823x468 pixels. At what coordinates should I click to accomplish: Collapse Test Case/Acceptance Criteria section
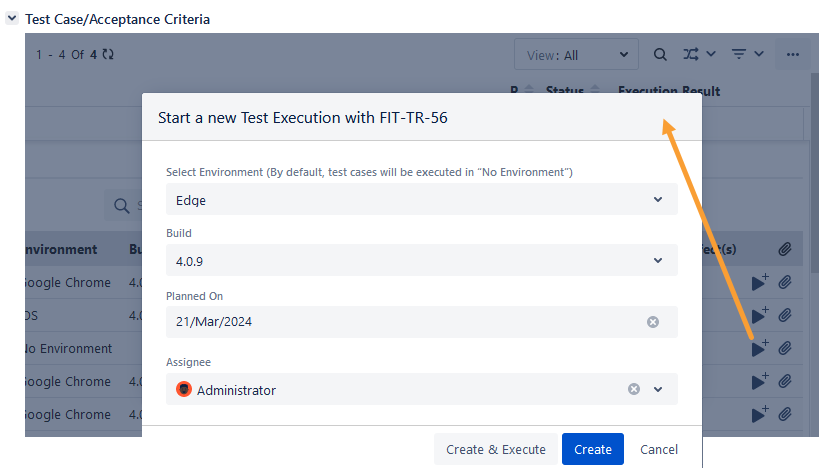click(x=12, y=18)
